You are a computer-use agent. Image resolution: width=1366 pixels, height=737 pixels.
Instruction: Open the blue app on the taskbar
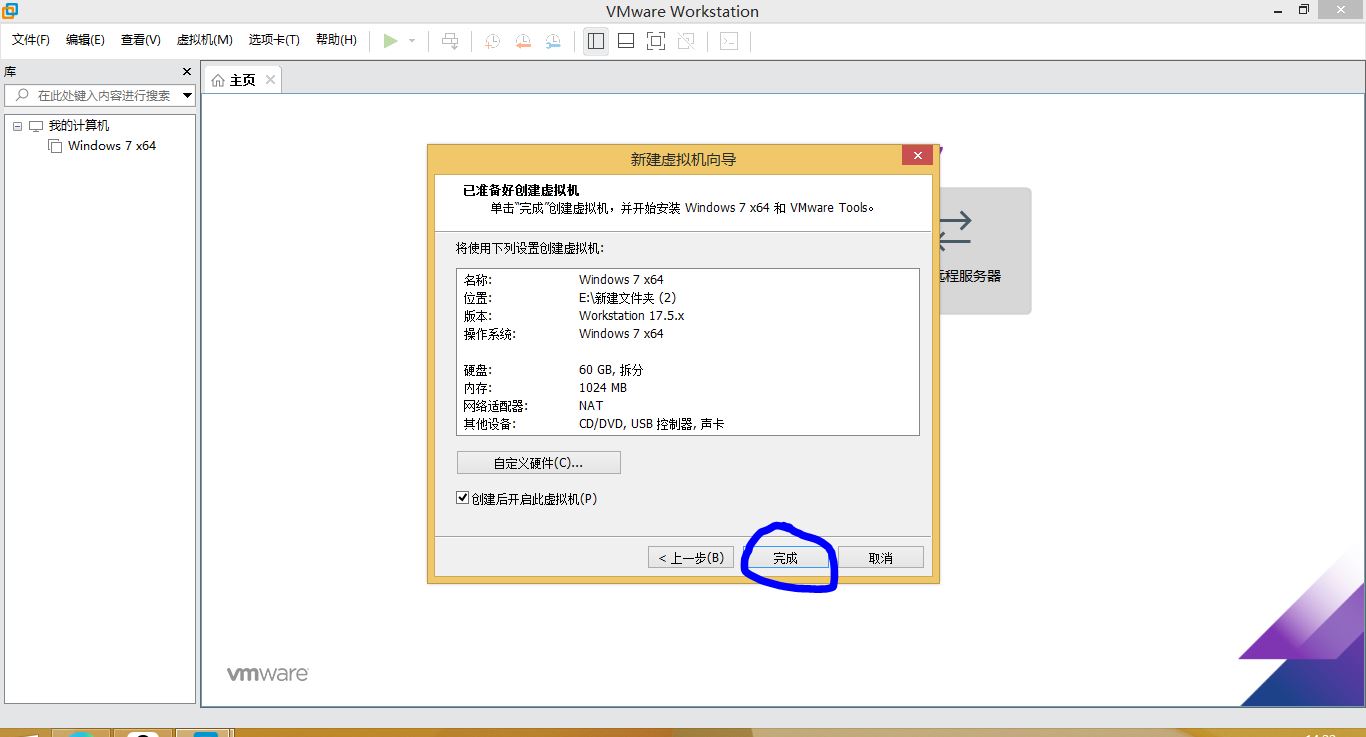pyautogui.click(x=205, y=731)
